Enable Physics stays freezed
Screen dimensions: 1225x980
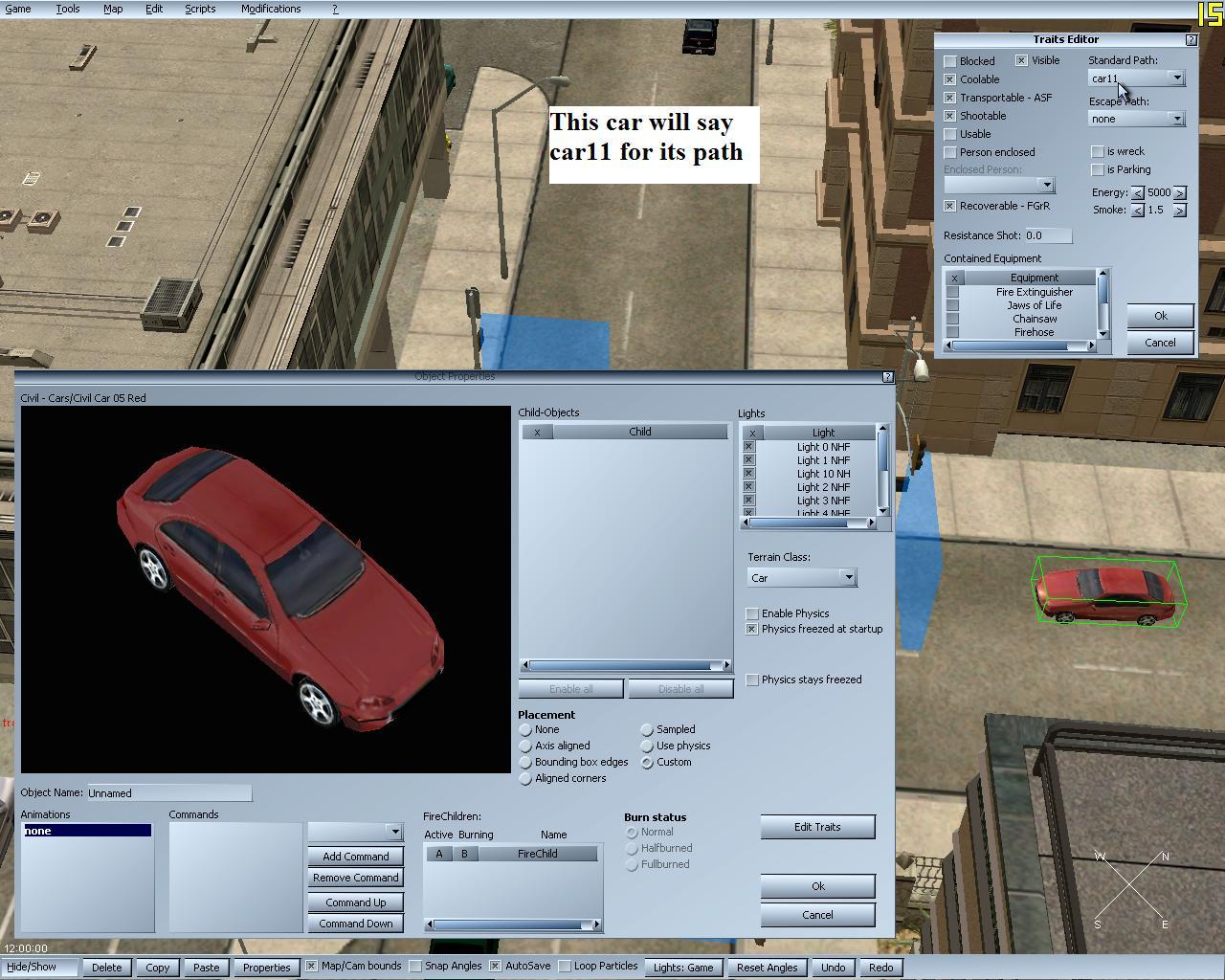751,679
